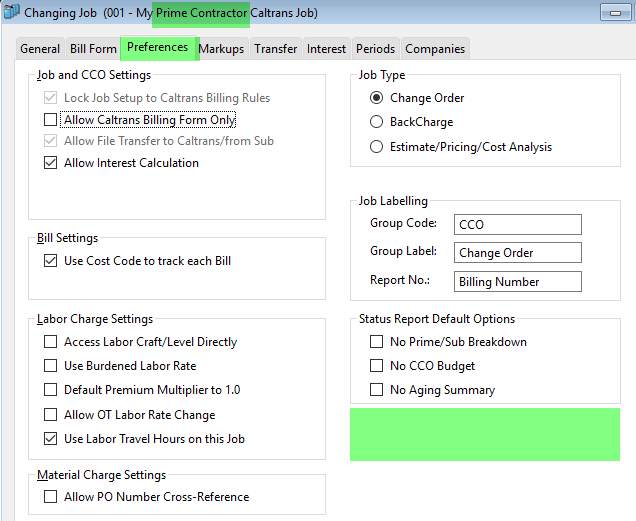Click the Report No. text field

(516, 282)
